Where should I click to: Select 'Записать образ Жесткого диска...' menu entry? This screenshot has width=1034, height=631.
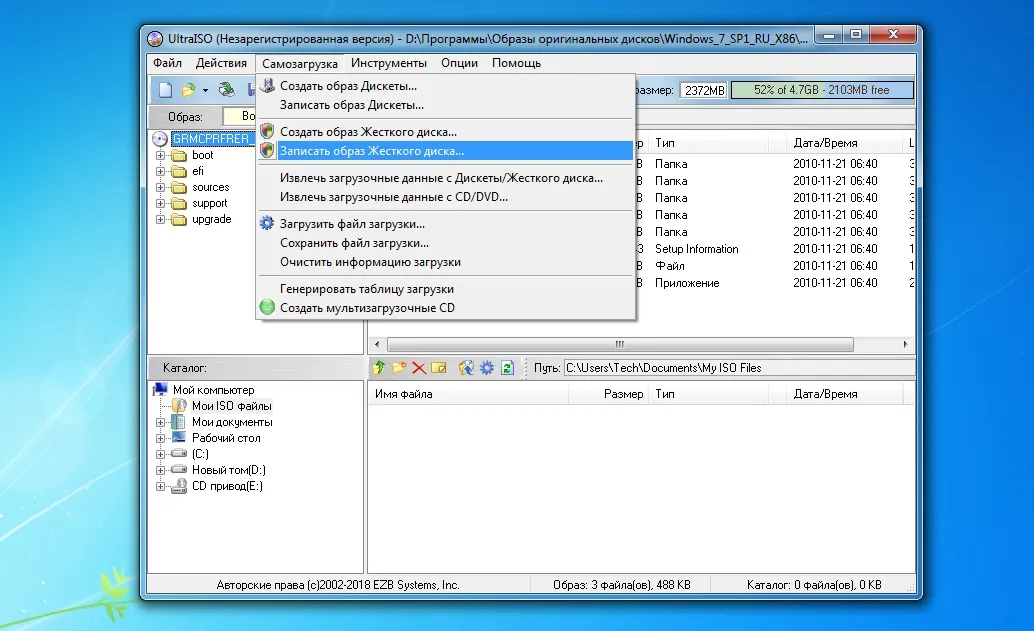pos(371,150)
